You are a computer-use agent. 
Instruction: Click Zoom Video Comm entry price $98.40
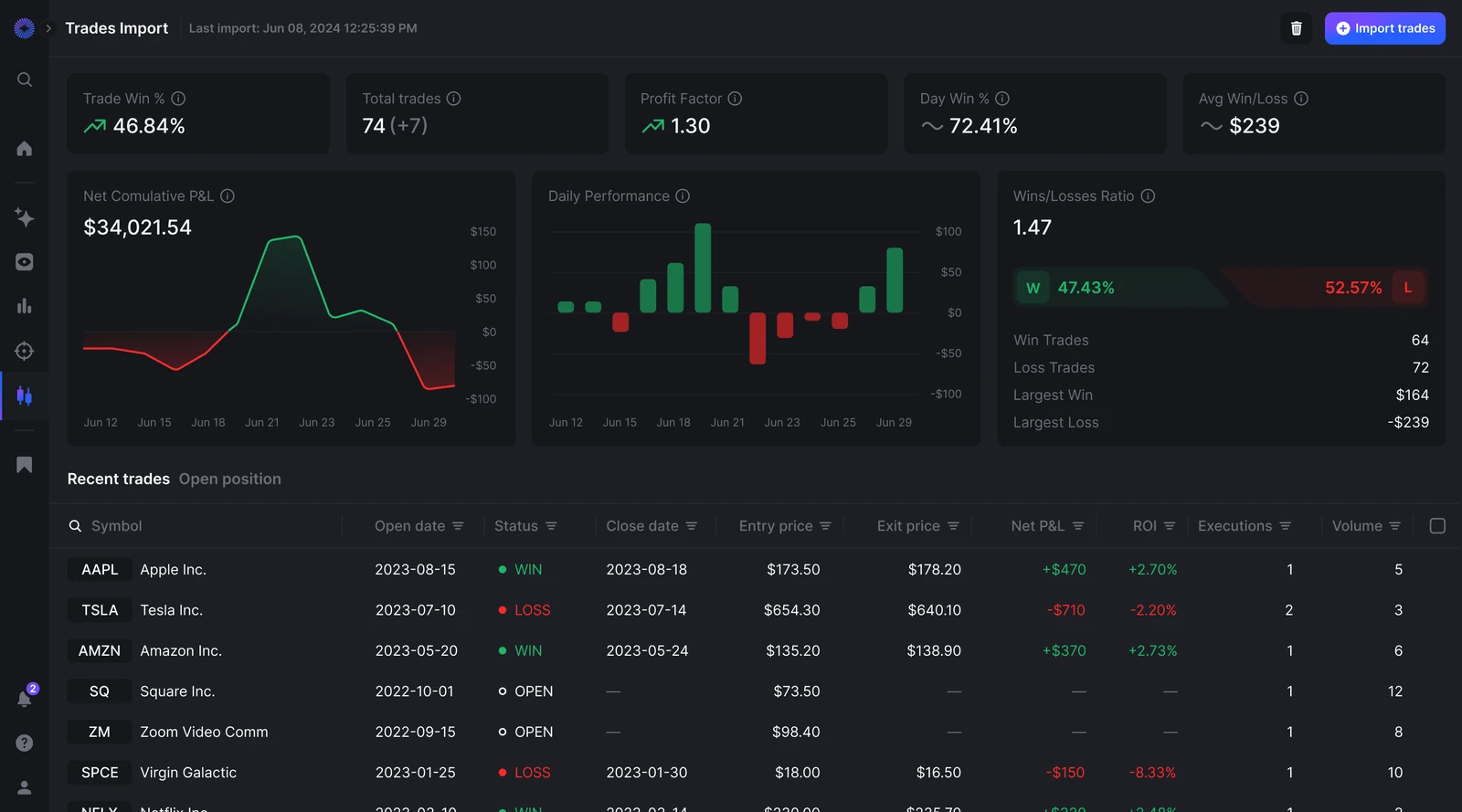pyautogui.click(x=796, y=733)
